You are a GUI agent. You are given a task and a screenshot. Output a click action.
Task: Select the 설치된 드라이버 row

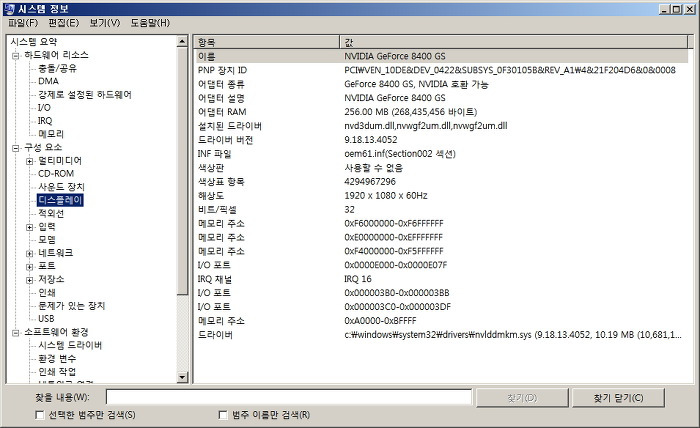(442, 126)
